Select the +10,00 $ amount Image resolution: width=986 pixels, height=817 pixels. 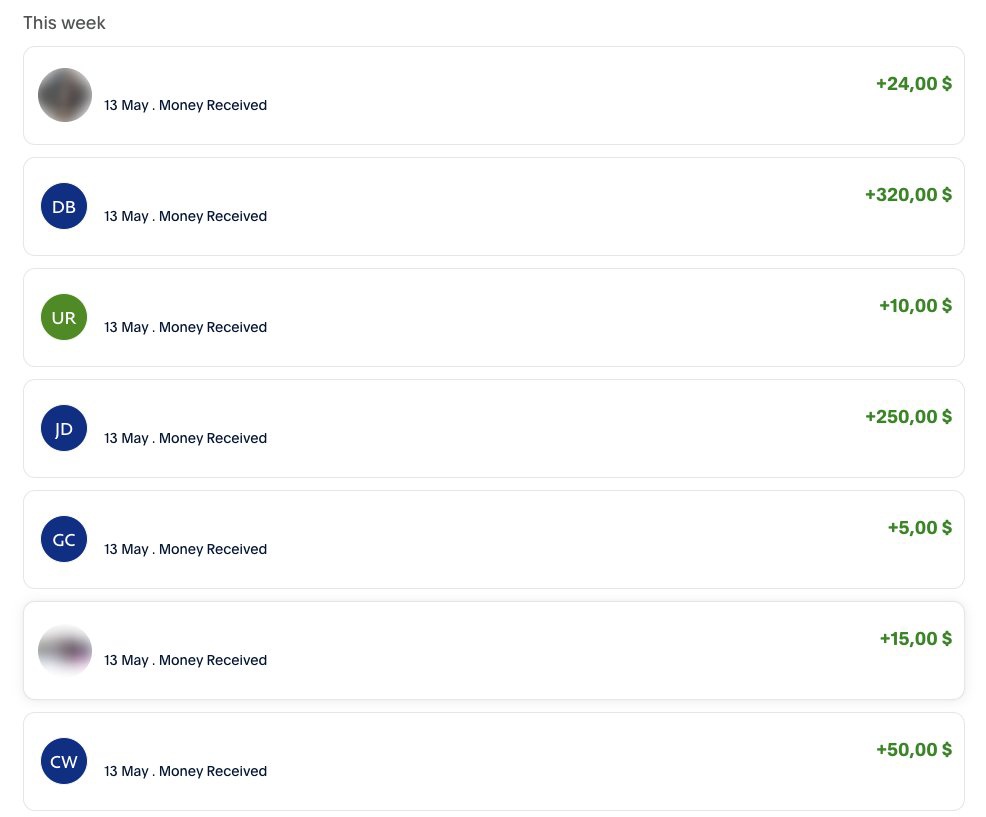(x=915, y=306)
